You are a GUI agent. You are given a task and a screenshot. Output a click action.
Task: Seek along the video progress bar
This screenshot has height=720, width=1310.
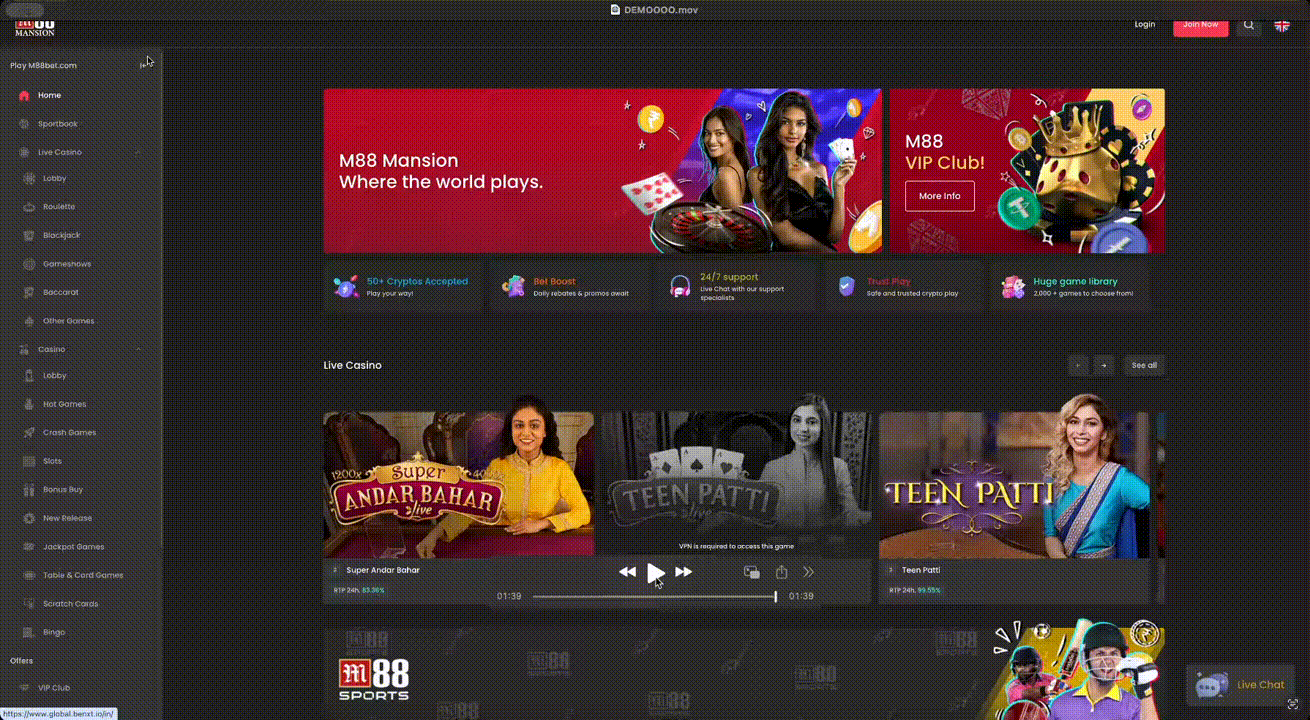tap(654, 597)
